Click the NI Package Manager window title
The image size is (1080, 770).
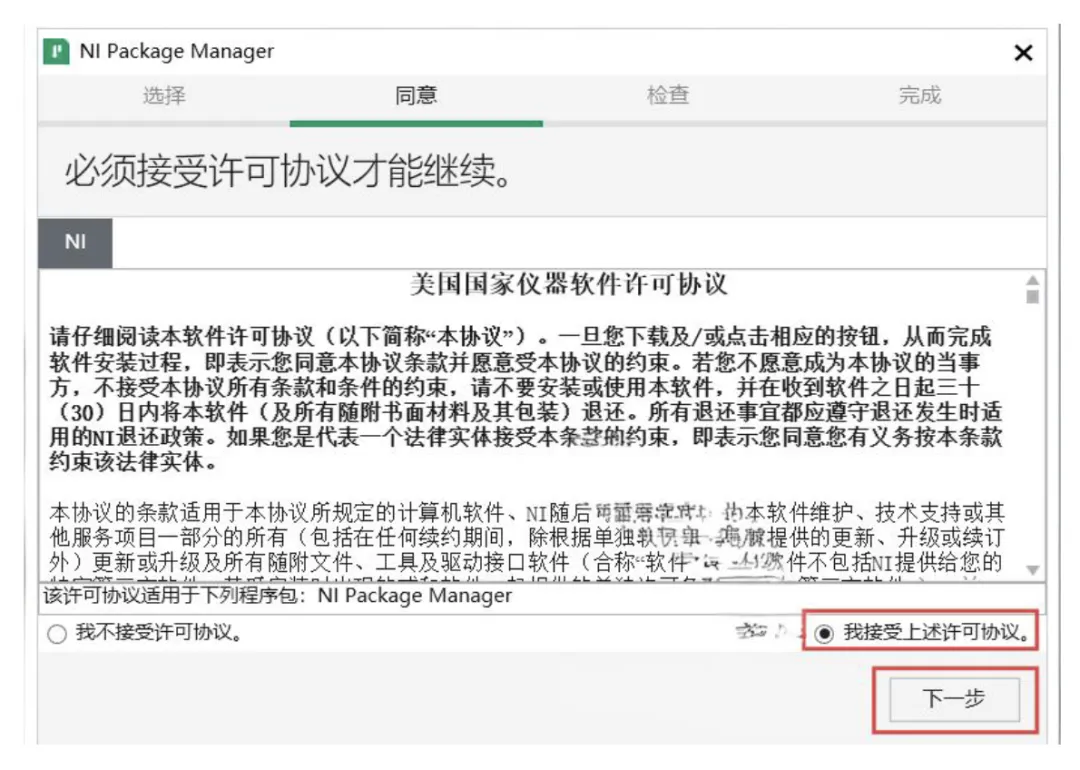[x=176, y=52]
